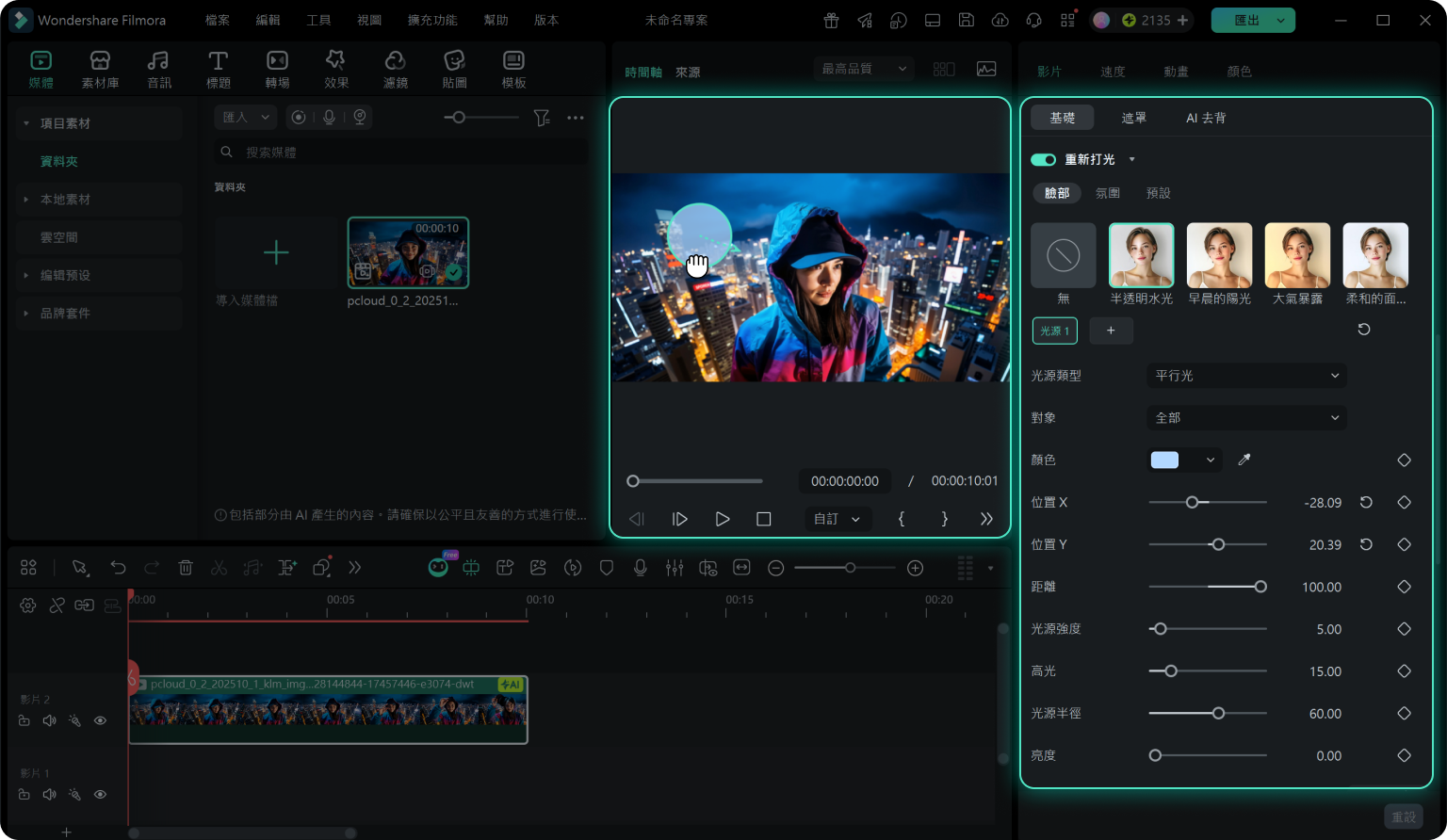Toggle visibility eye of 影片 1 track
The height and width of the screenshot is (840, 1447).
(x=100, y=794)
